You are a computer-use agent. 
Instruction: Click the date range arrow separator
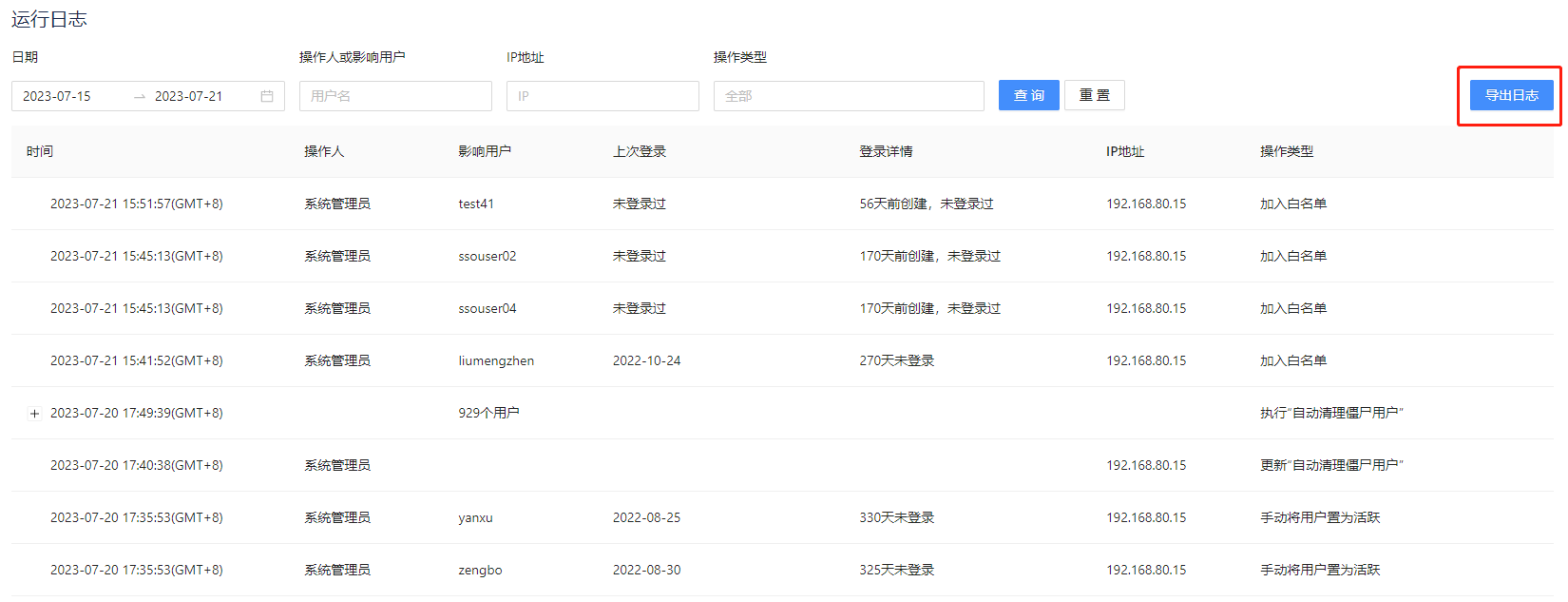[x=140, y=97]
